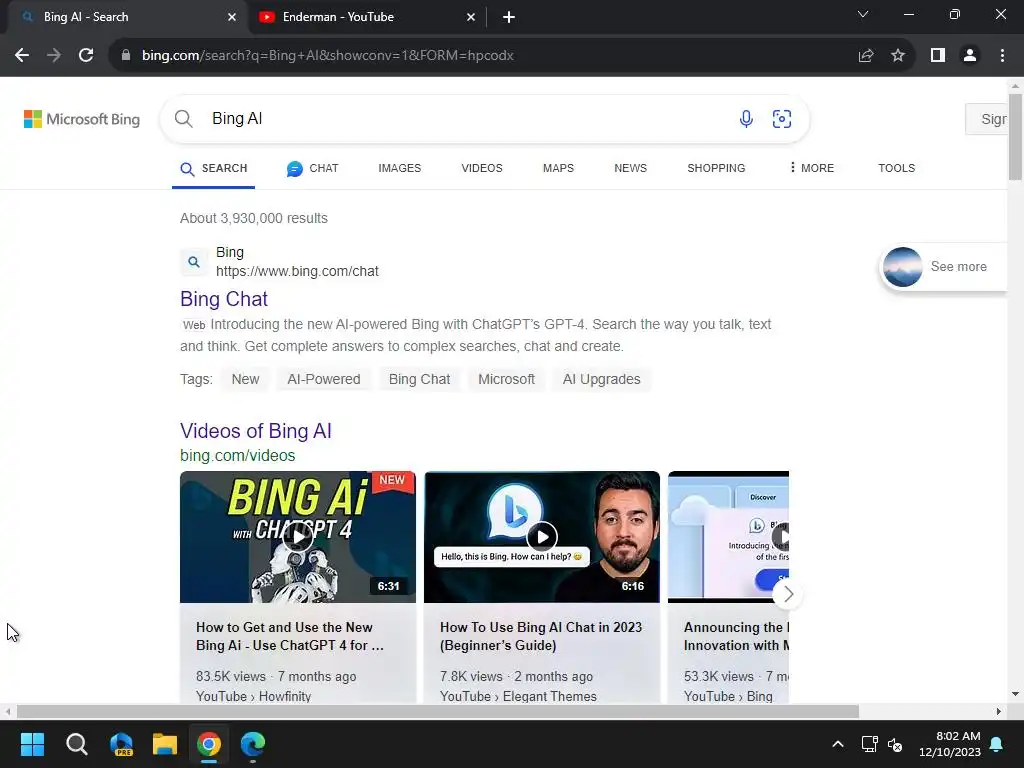Open a new tab with the plus button
The image size is (1024, 768).
(x=509, y=17)
